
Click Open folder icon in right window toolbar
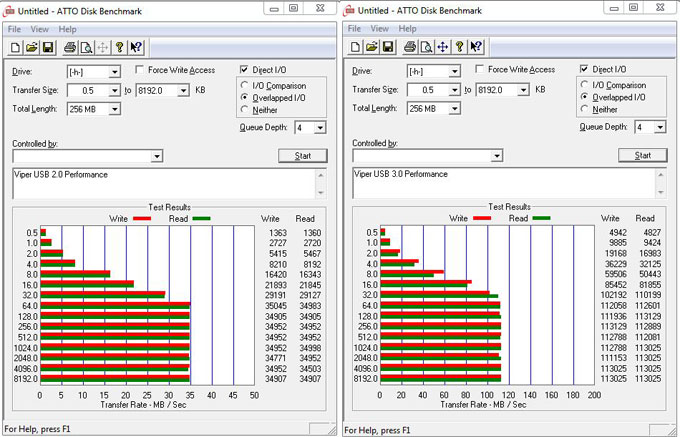coord(371,47)
